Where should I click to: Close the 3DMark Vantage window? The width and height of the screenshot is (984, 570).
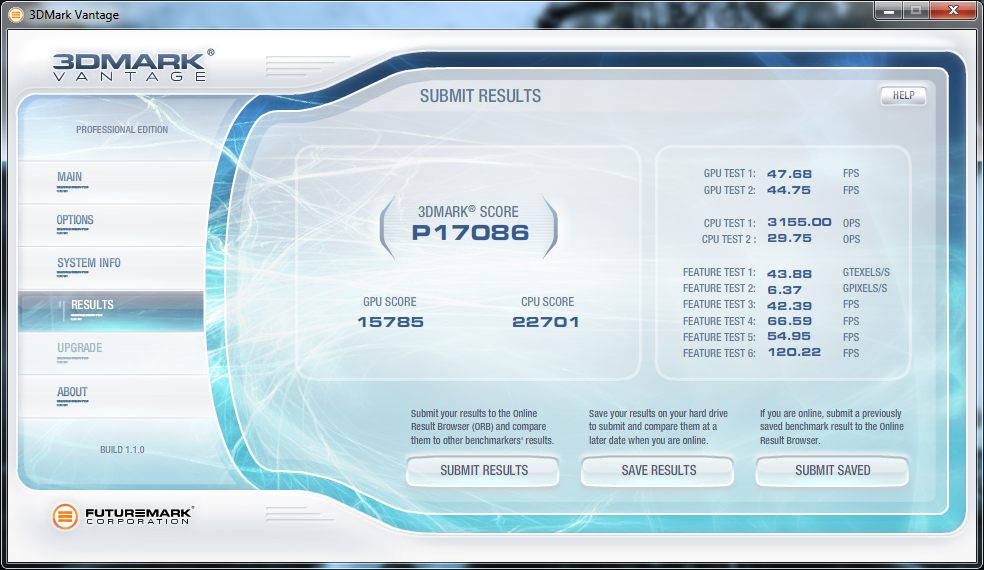click(x=953, y=10)
